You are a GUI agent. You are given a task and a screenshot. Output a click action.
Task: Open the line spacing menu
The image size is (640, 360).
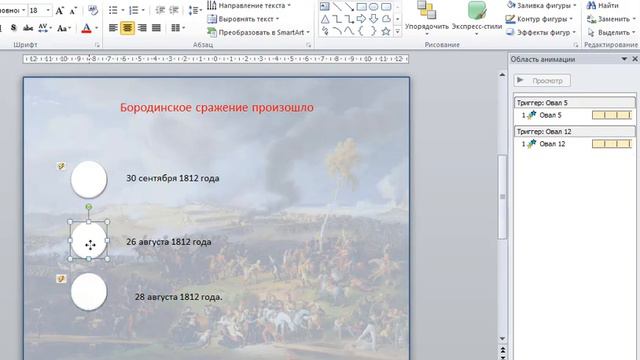195,11
